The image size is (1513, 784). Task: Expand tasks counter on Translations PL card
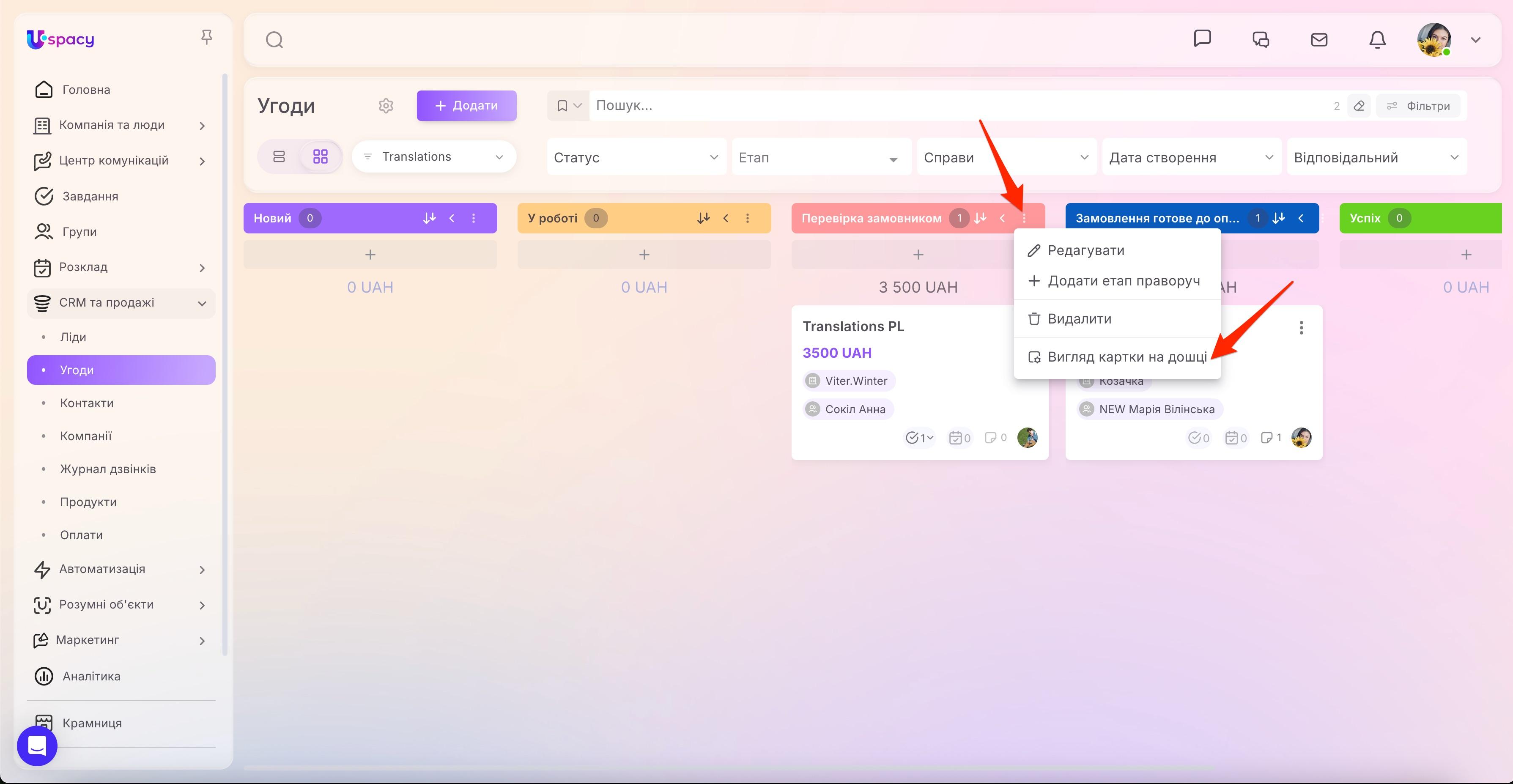919,438
